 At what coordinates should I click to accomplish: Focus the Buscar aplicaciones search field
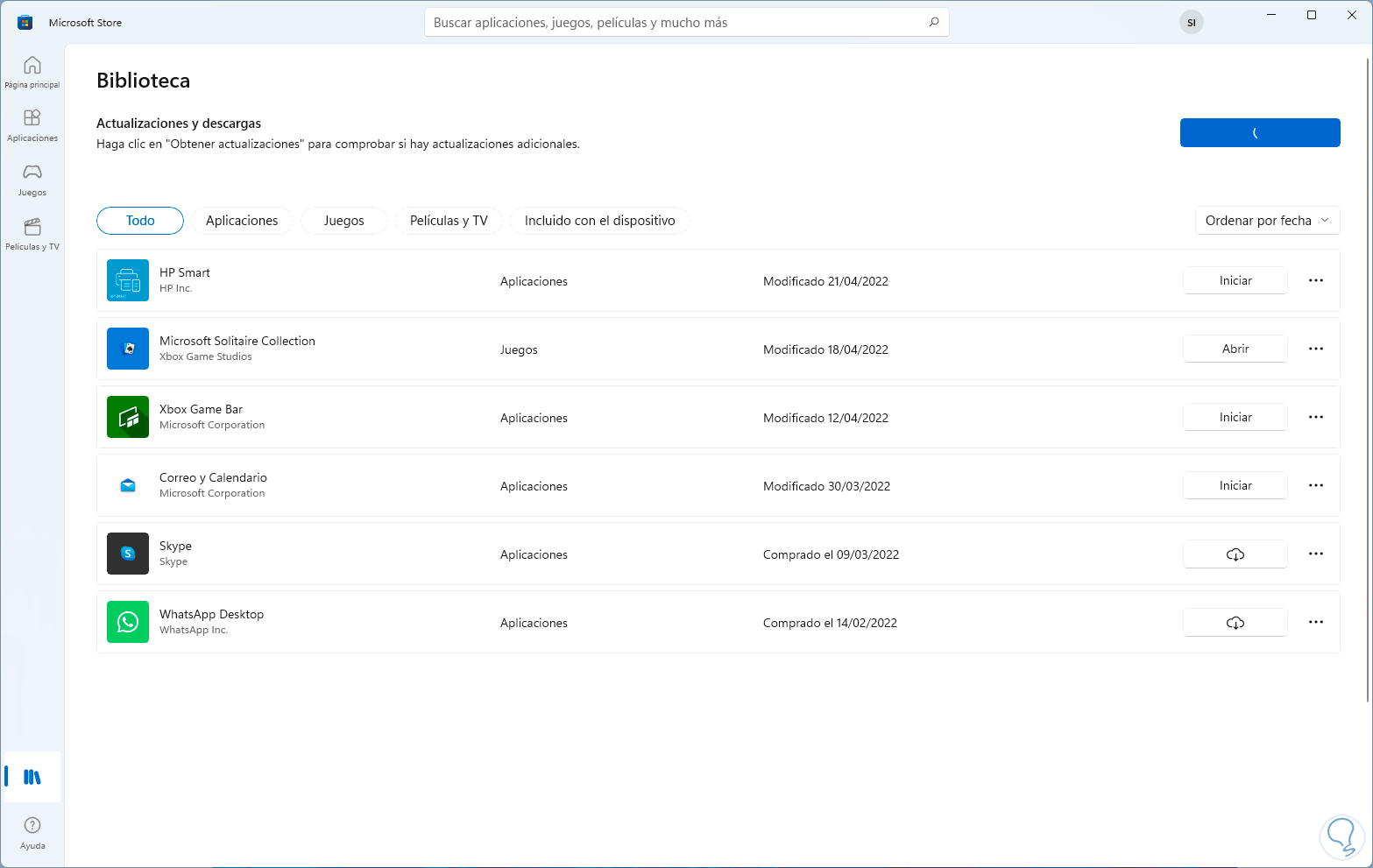[675, 23]
